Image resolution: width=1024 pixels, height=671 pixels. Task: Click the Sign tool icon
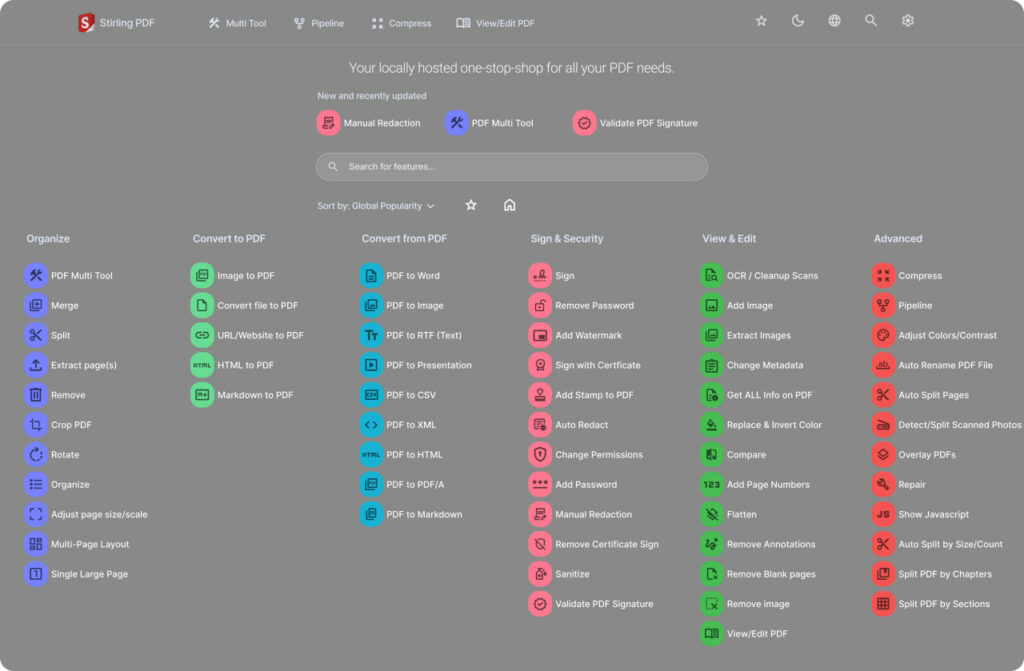[x=540, y=276]
